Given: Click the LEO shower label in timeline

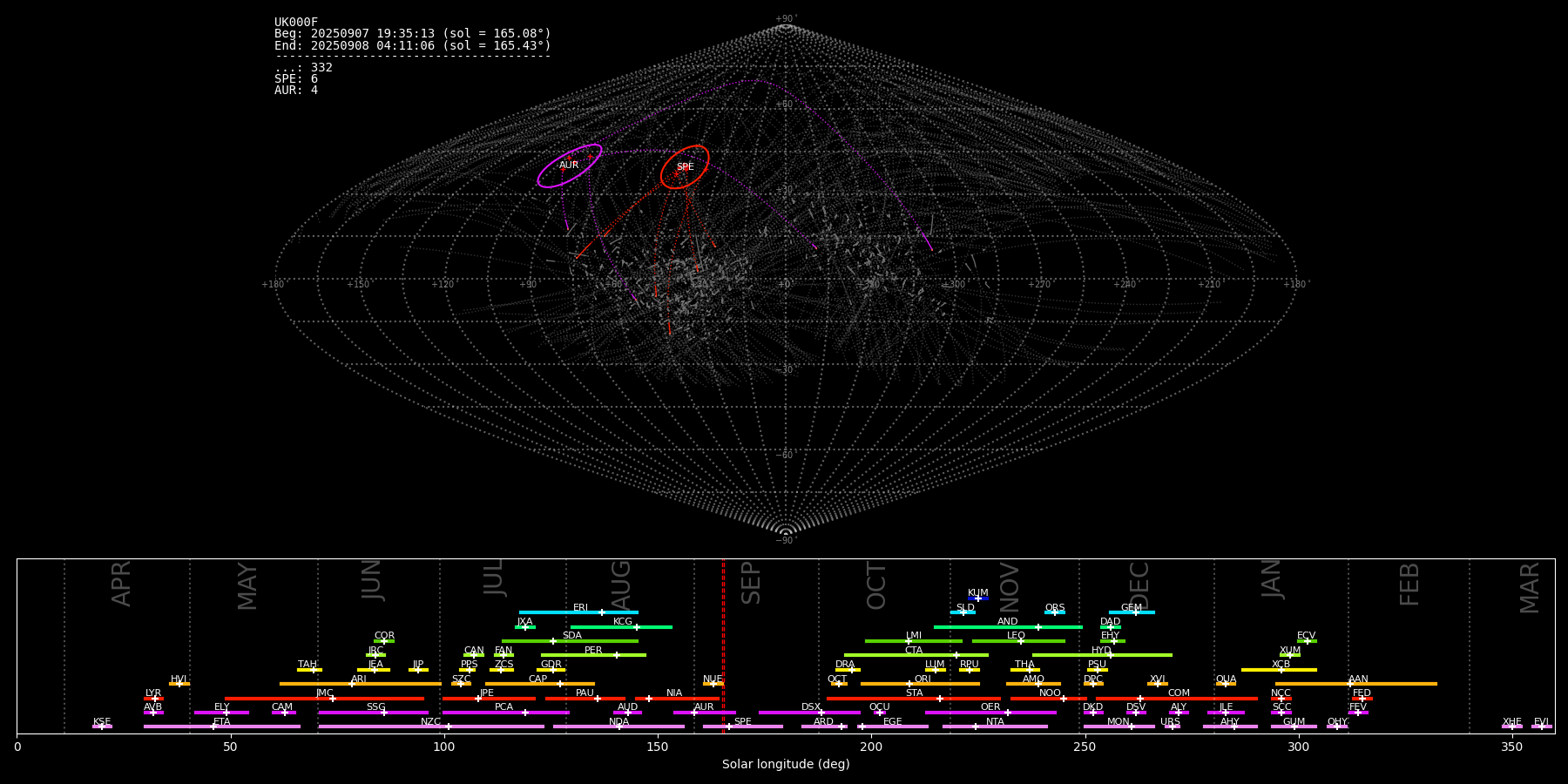Looking at the screenshot, I should pos(1017,636).
